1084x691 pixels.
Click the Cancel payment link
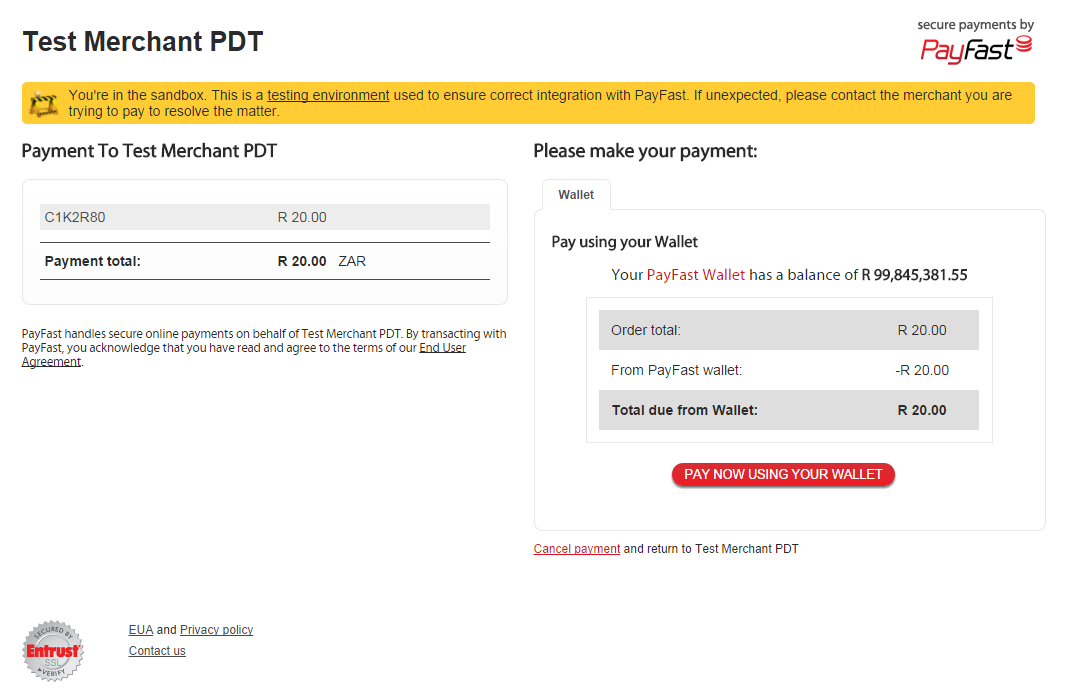pos(577,549)
